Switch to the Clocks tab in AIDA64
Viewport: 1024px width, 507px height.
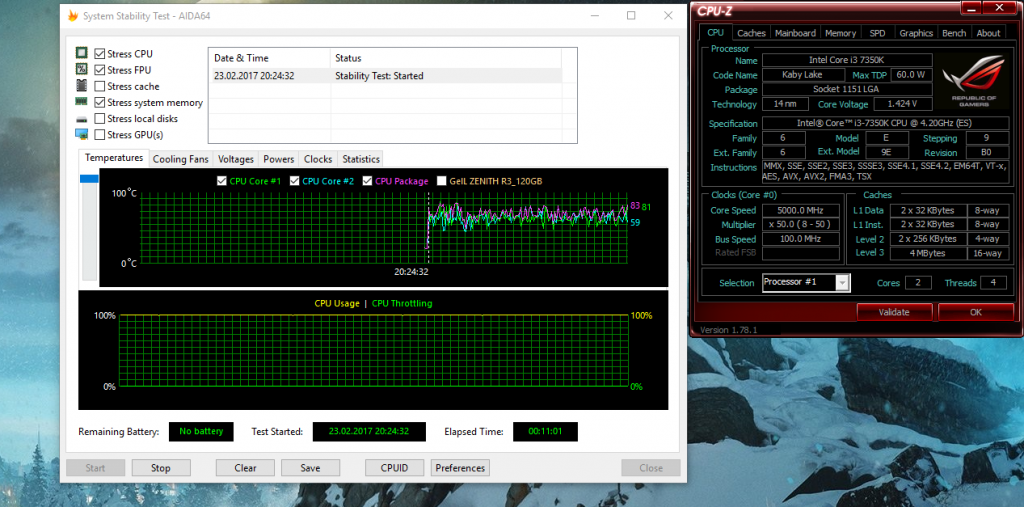(318, 159)
